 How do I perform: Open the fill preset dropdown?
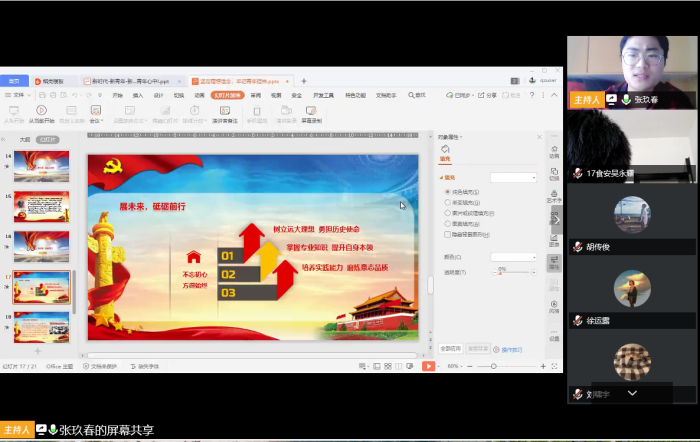click(x=513, y=177)
